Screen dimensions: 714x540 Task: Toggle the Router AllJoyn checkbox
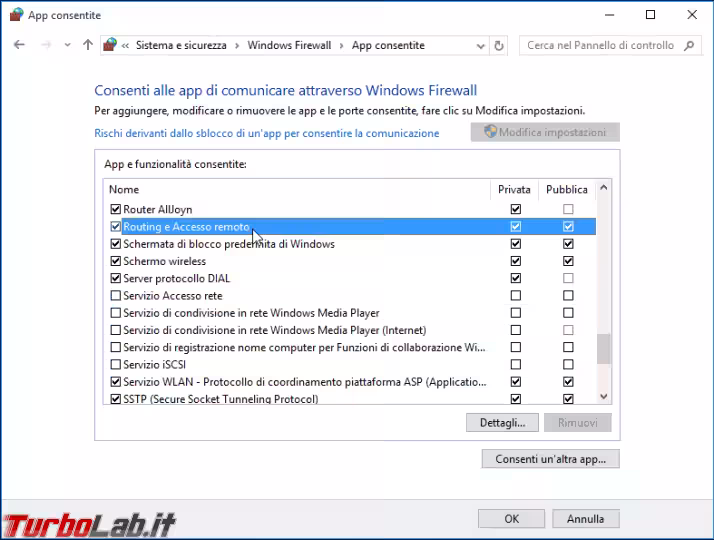(x=116, y=209)
